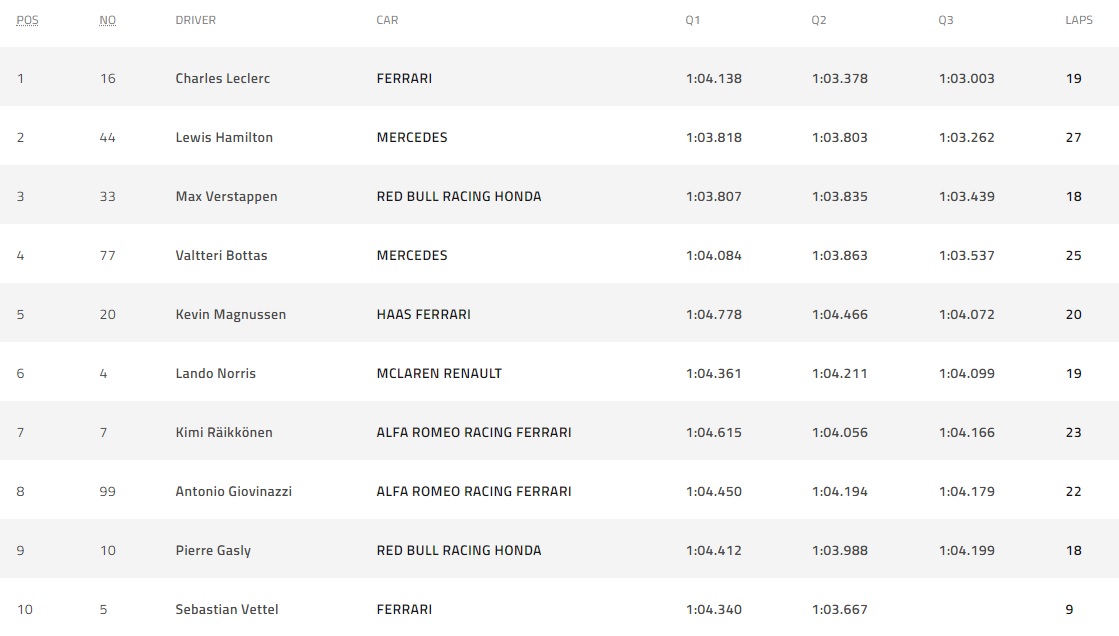1119x636 pixels.
Task: Select Lando Norris driver name
Action: 215,373
